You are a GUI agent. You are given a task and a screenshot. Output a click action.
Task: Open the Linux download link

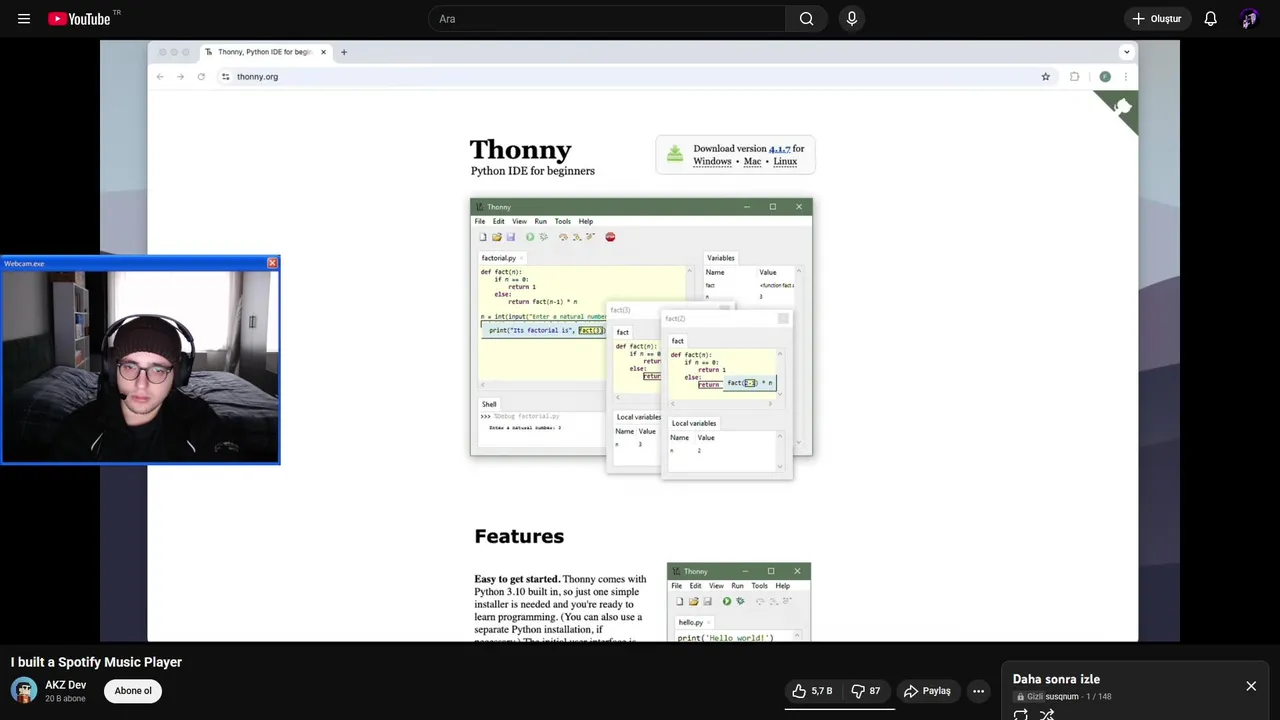coord(785,161)
